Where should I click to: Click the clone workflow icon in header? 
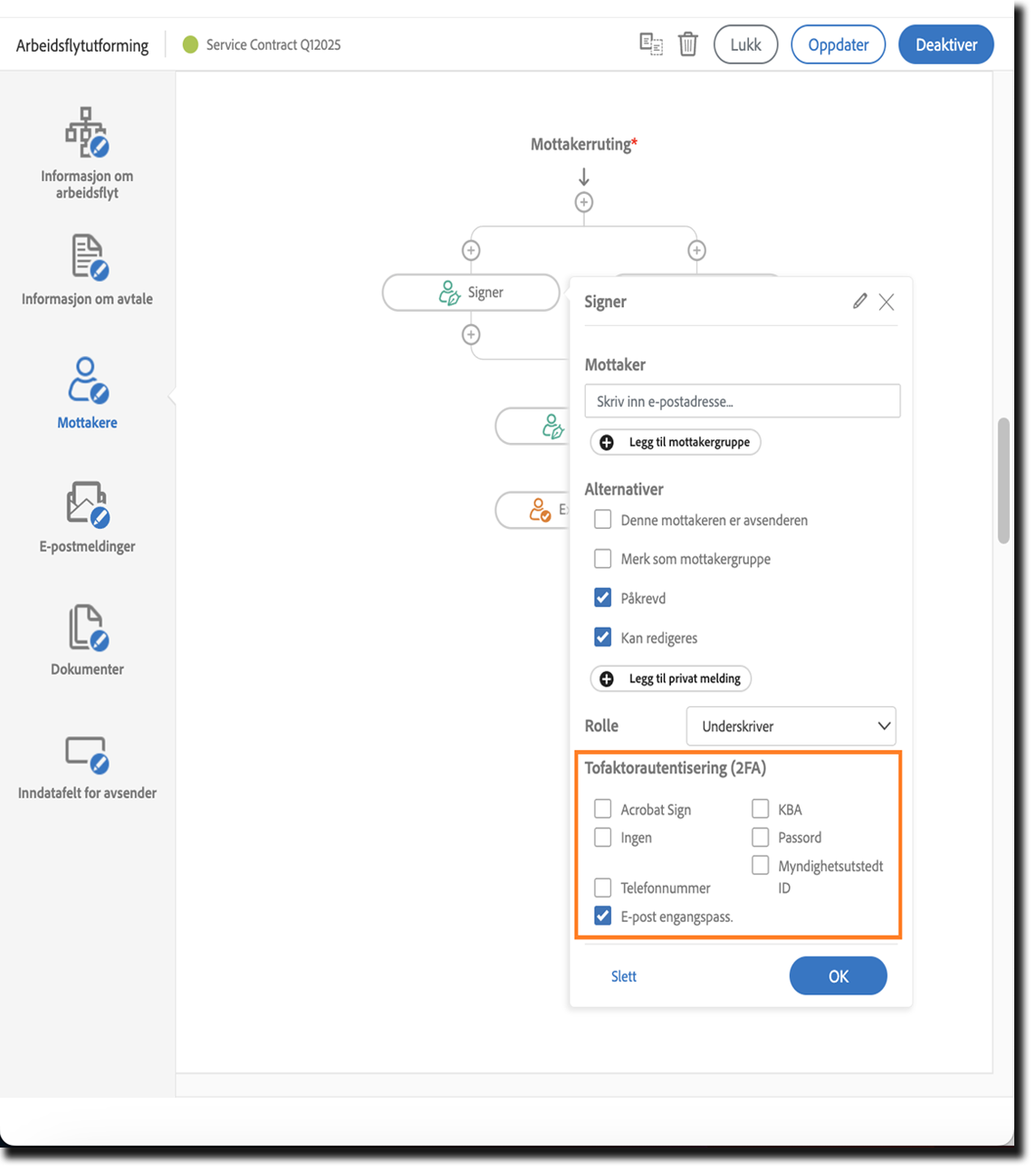[651, 43]
